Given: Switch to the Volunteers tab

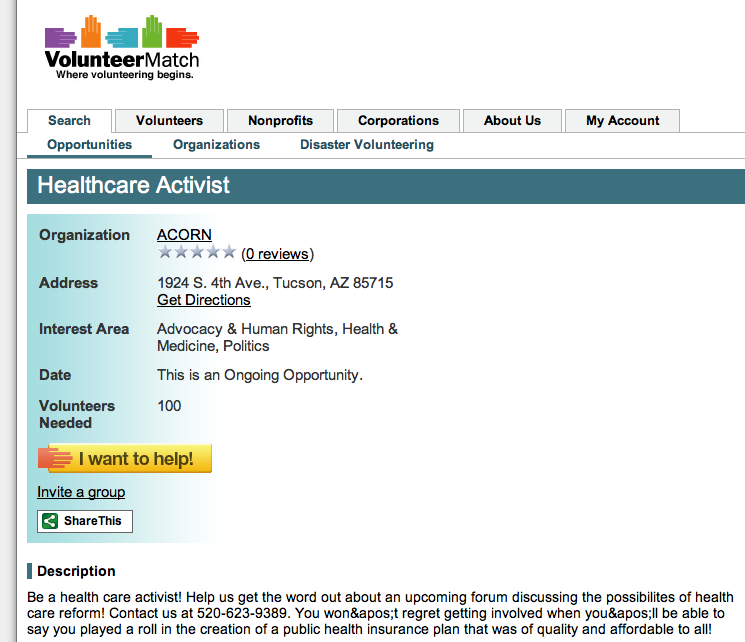Looking at the screenshot, I should pos(169,121).
